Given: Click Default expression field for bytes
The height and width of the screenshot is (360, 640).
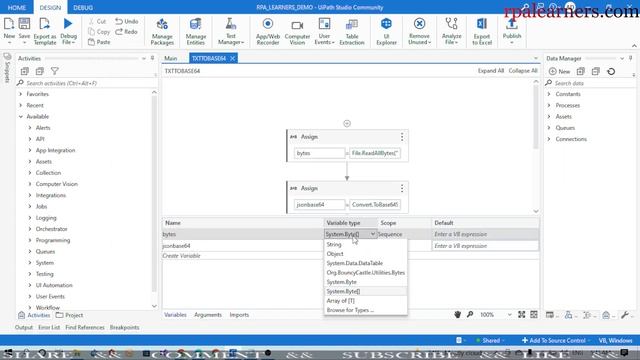Looking at the screenshot, I should click(485, 234).
